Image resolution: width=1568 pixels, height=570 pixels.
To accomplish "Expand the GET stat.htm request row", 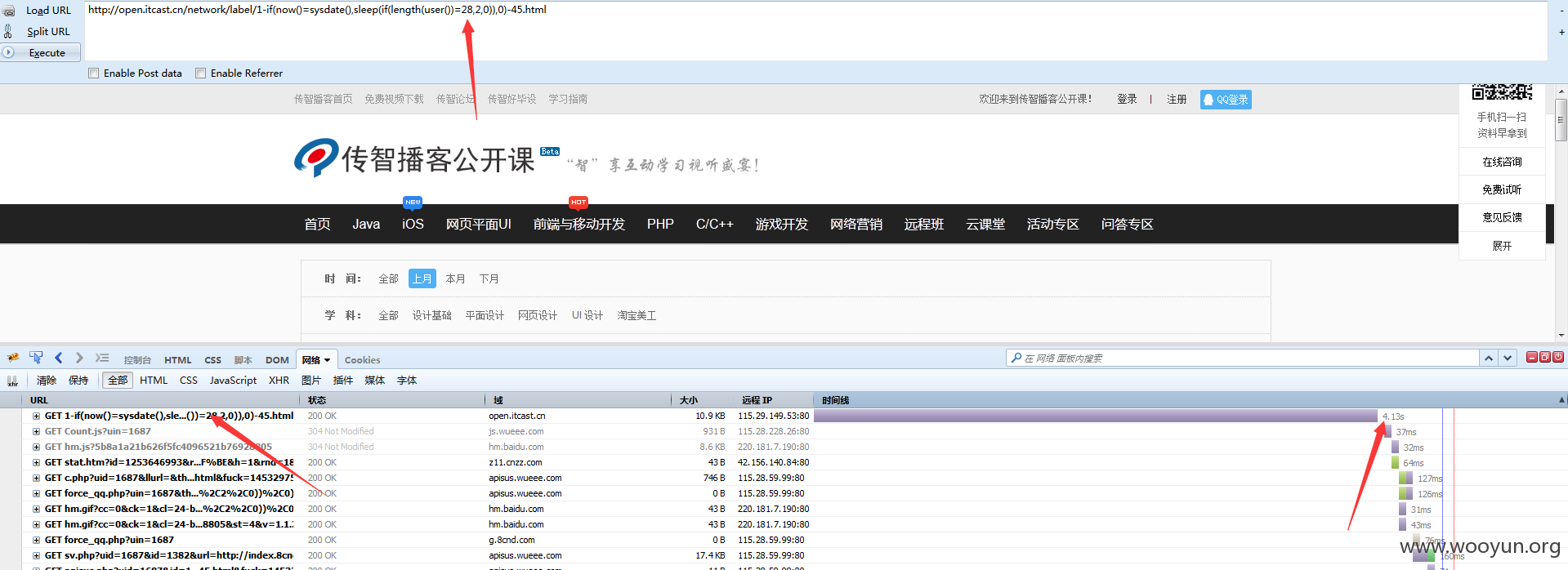I will [36, 462].
